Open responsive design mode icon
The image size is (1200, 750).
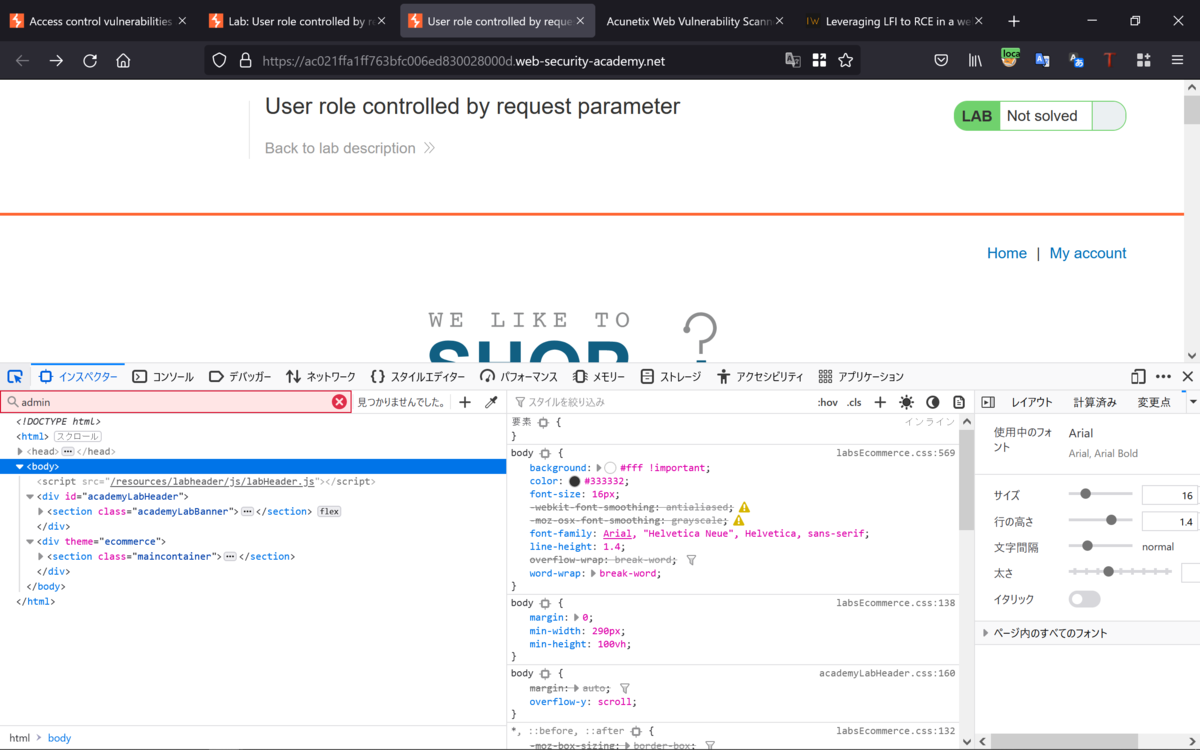pyautogui.click(x=1138, y=377)
